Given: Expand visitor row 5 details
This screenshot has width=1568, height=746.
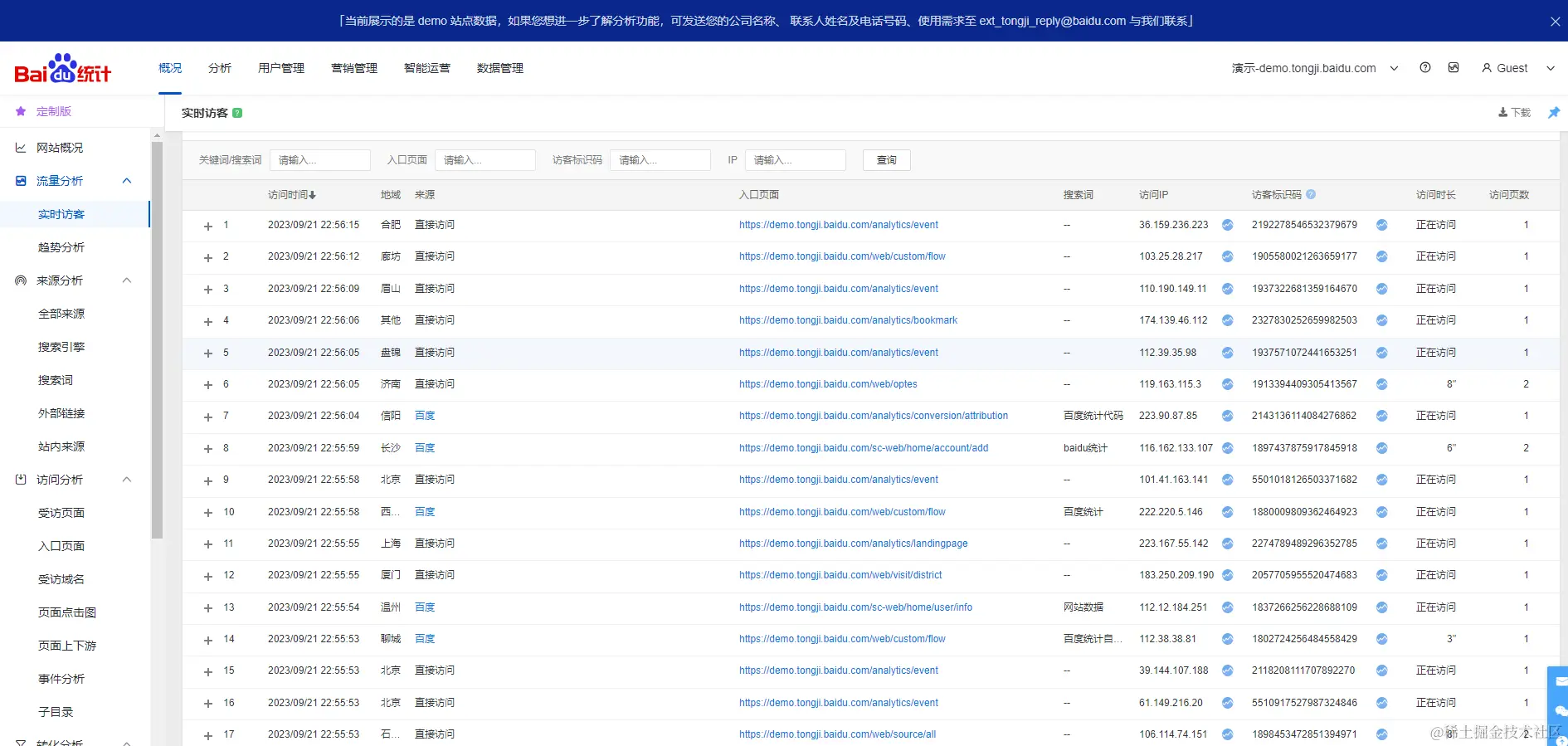Looking at the screenshot, I should 208,353.
